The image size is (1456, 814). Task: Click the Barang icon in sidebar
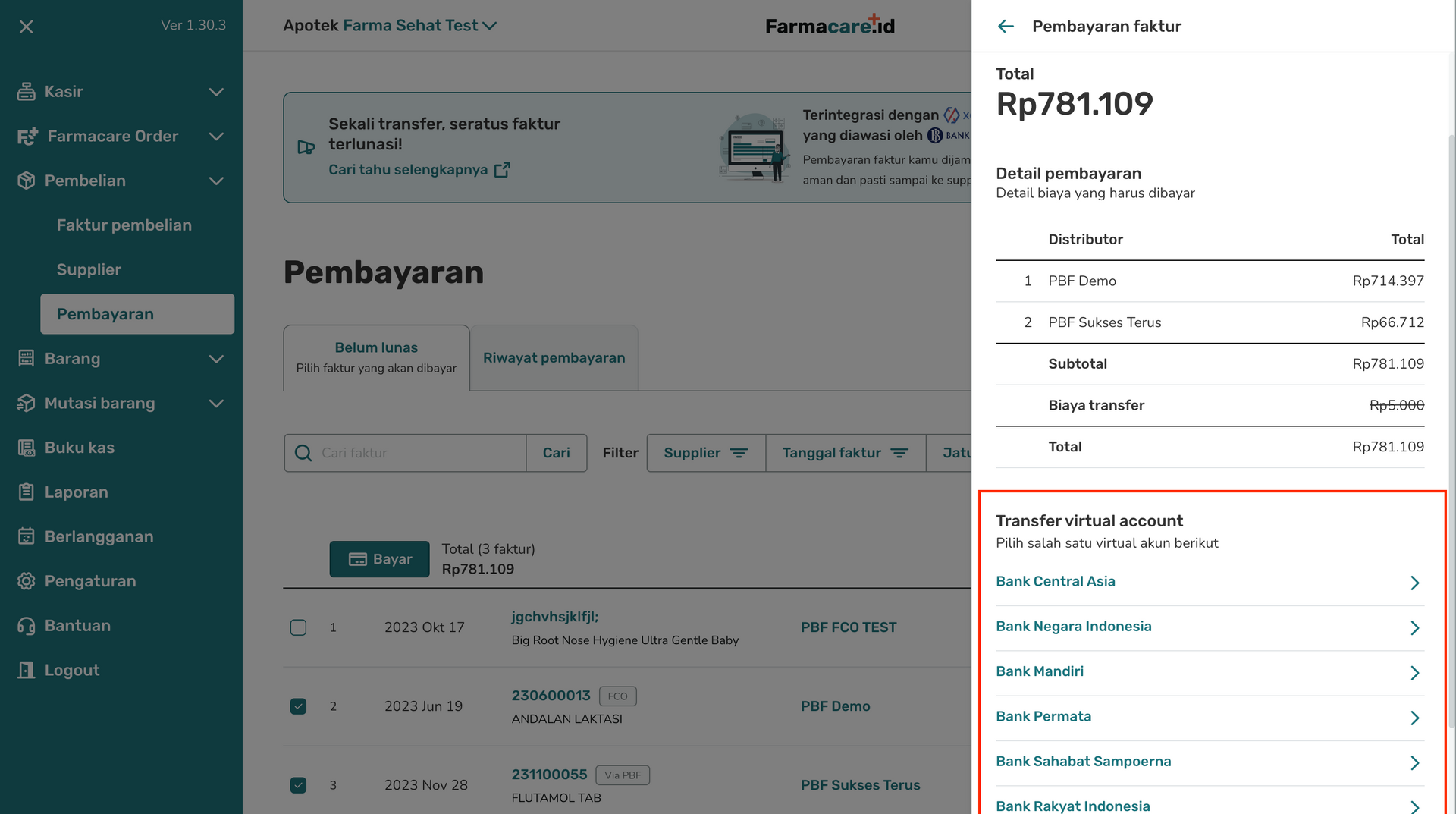[27, 359]
